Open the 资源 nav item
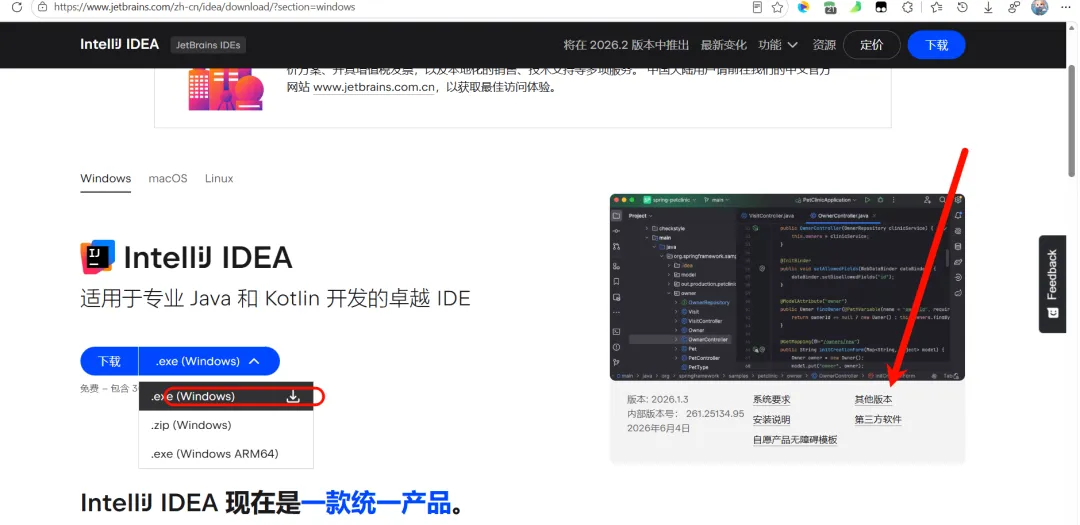The image size is (1080, 525). click(x=824, y=45)
